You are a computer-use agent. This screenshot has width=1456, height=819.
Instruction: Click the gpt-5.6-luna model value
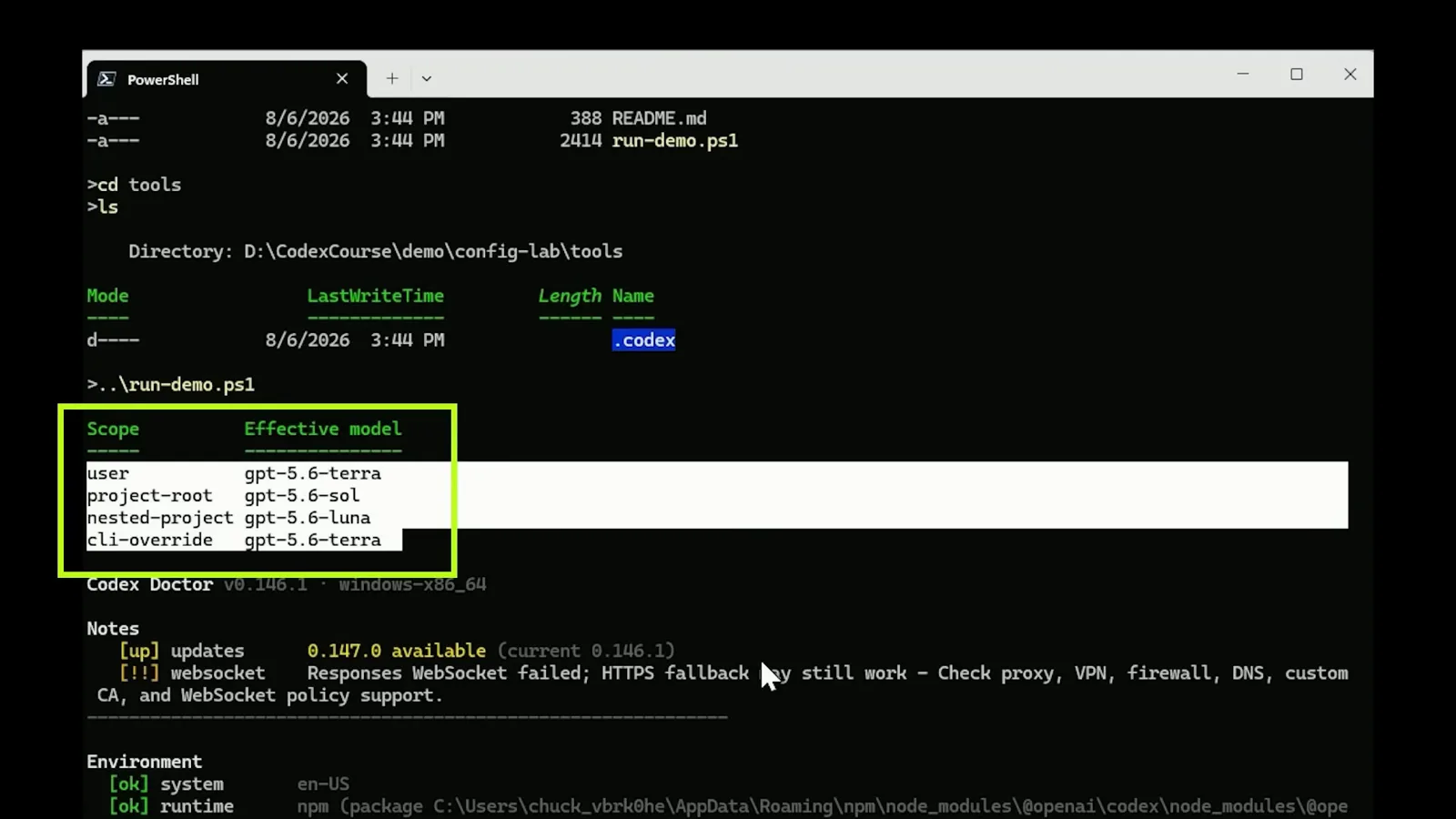pyautogui.click(x=308, y=518)
